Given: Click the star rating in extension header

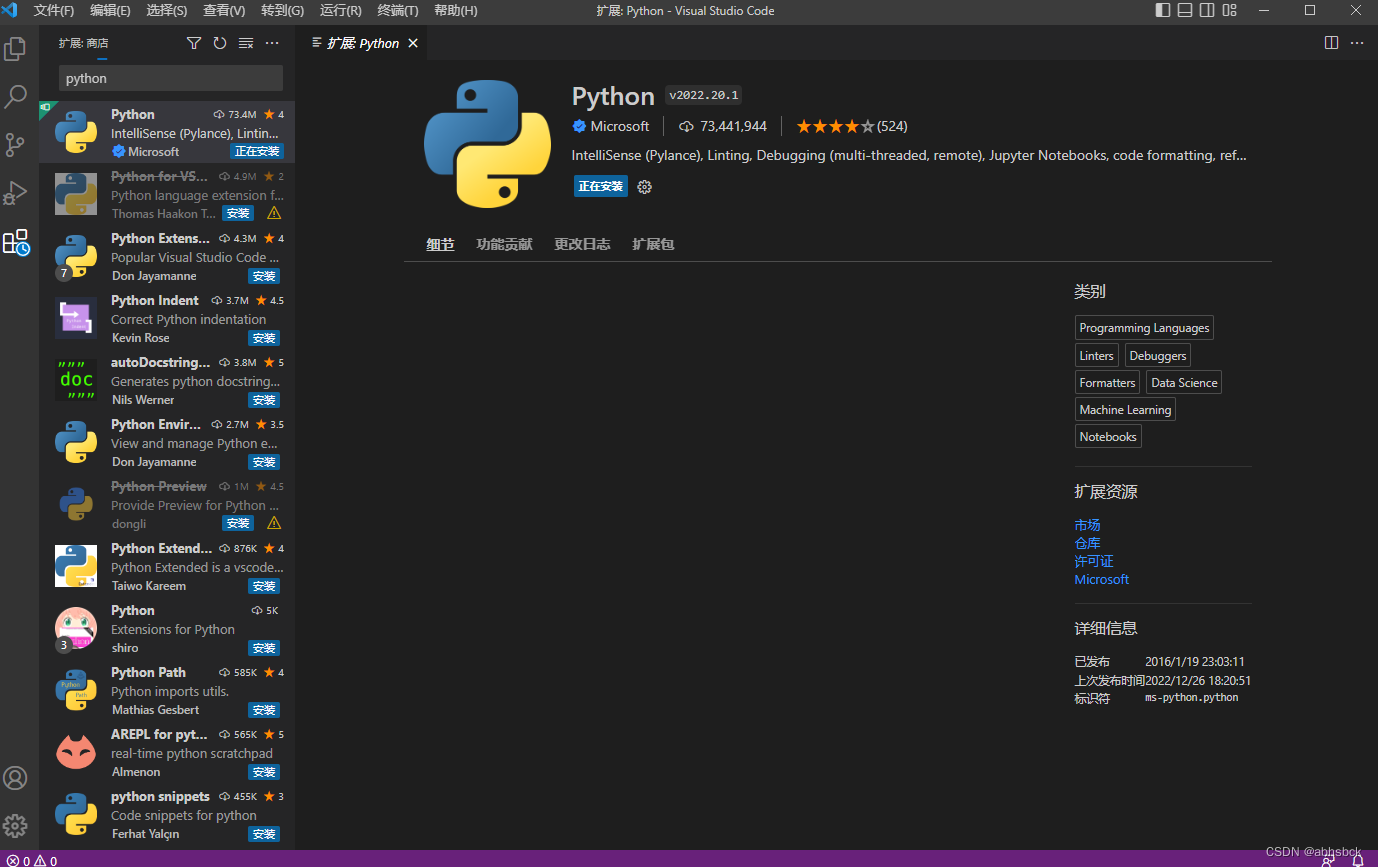Looking at the screenshot, I should pyautogui.click(x=851, y=126).
